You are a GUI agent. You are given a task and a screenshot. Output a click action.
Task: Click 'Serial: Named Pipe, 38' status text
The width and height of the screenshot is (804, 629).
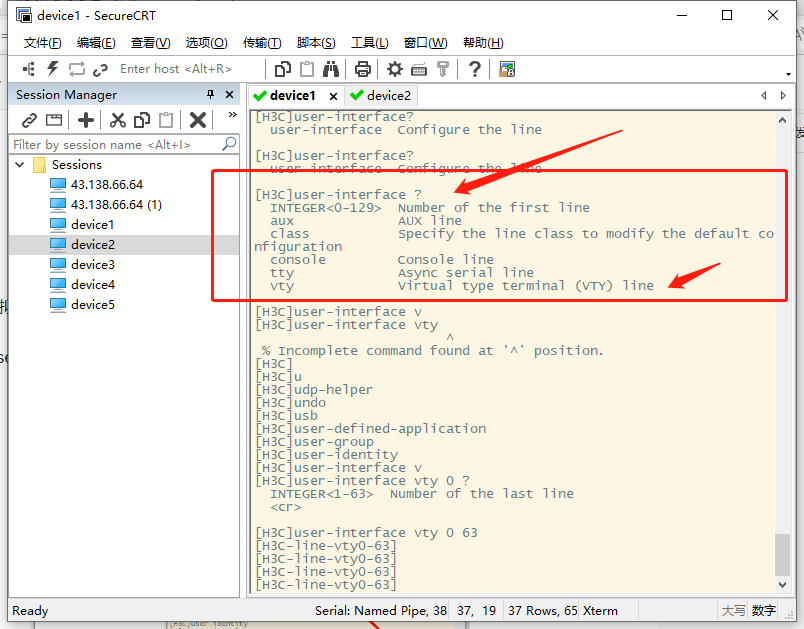tap(380, 611)
